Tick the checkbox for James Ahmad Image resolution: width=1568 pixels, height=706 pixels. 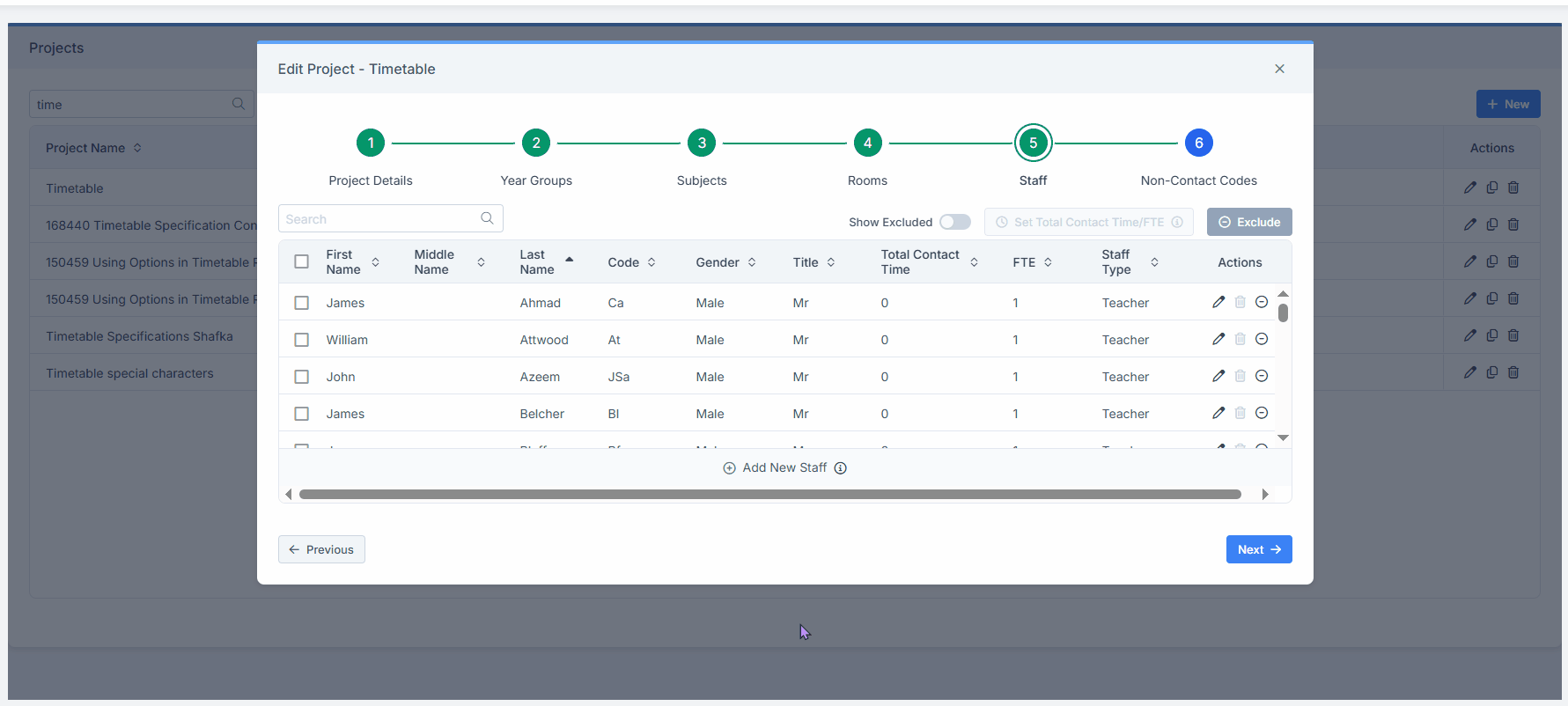[301, 303]
